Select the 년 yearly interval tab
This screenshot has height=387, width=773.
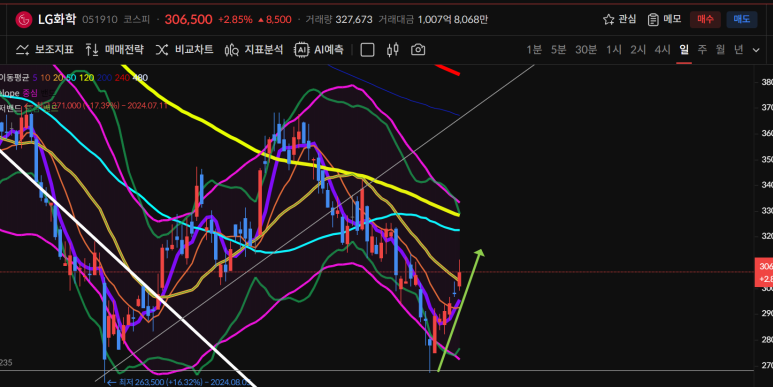[x=738, y=49]
